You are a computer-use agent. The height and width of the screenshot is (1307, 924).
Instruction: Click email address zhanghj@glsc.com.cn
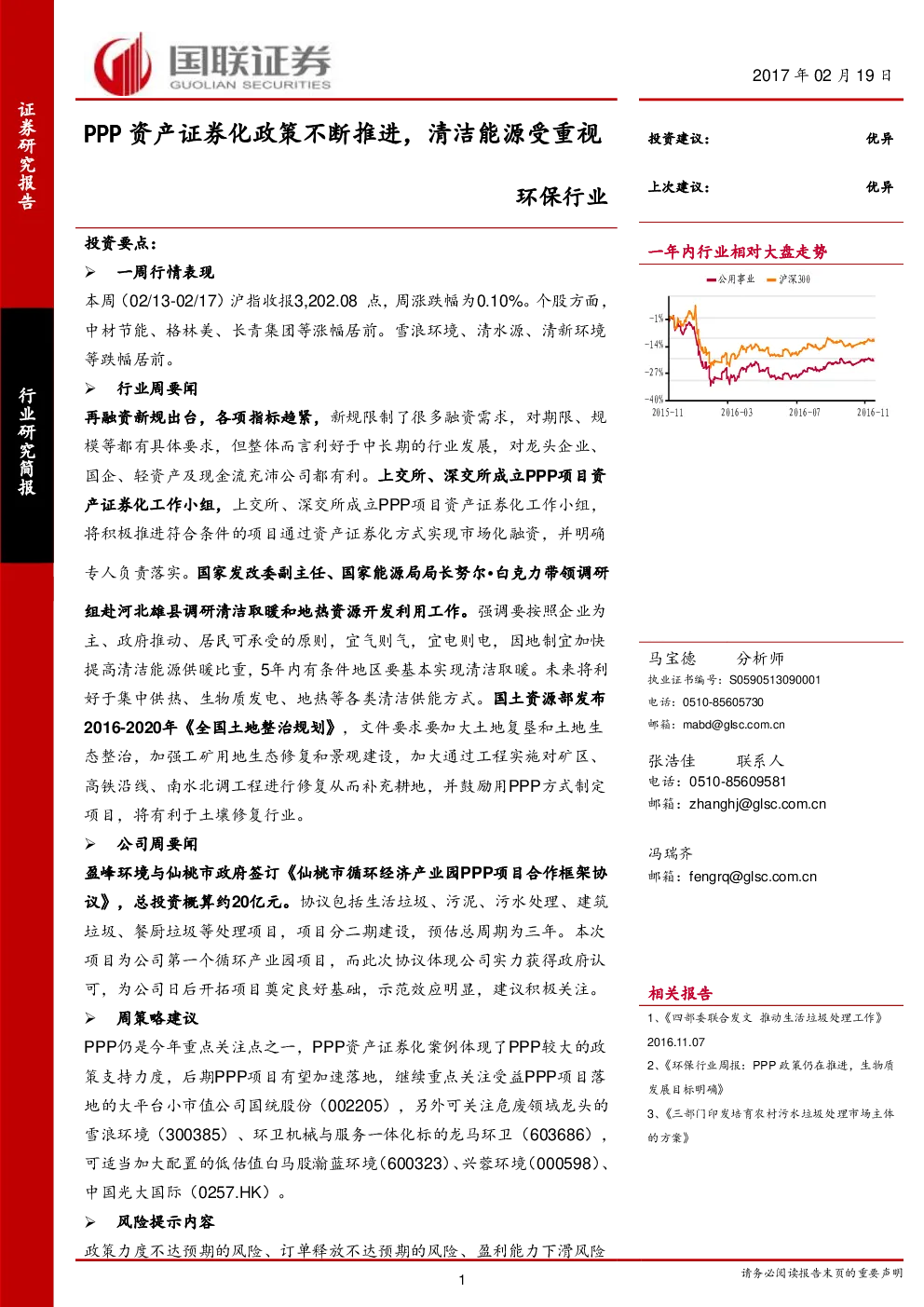[757, 804]
